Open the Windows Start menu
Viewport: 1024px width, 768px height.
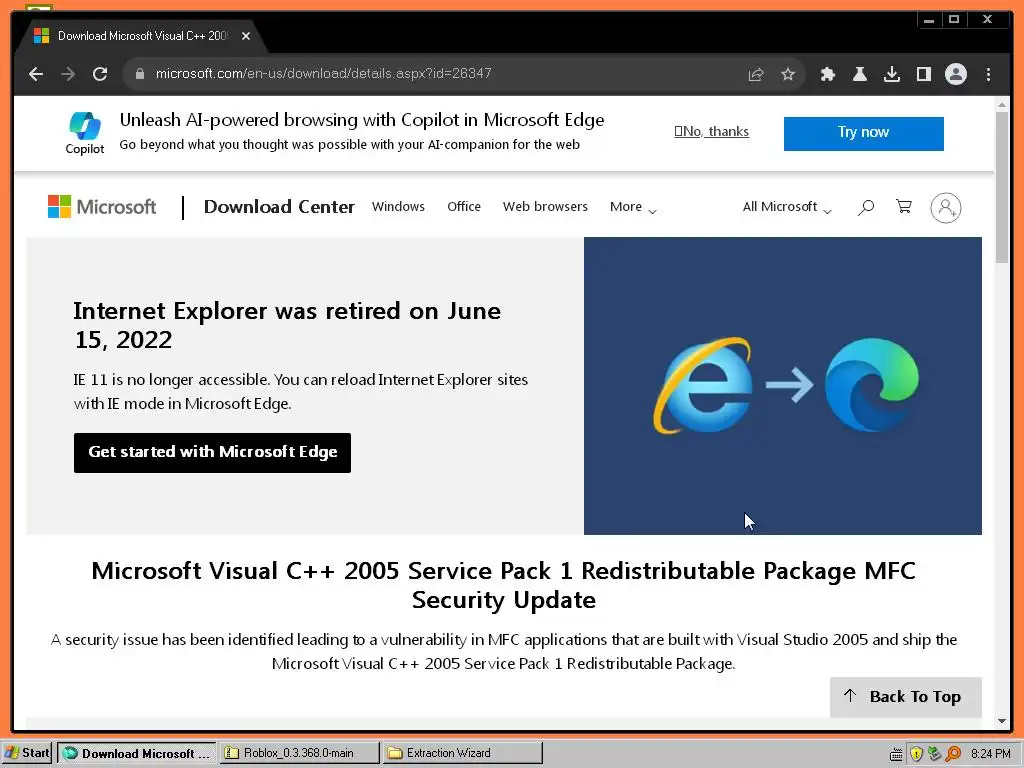point(27,753)
